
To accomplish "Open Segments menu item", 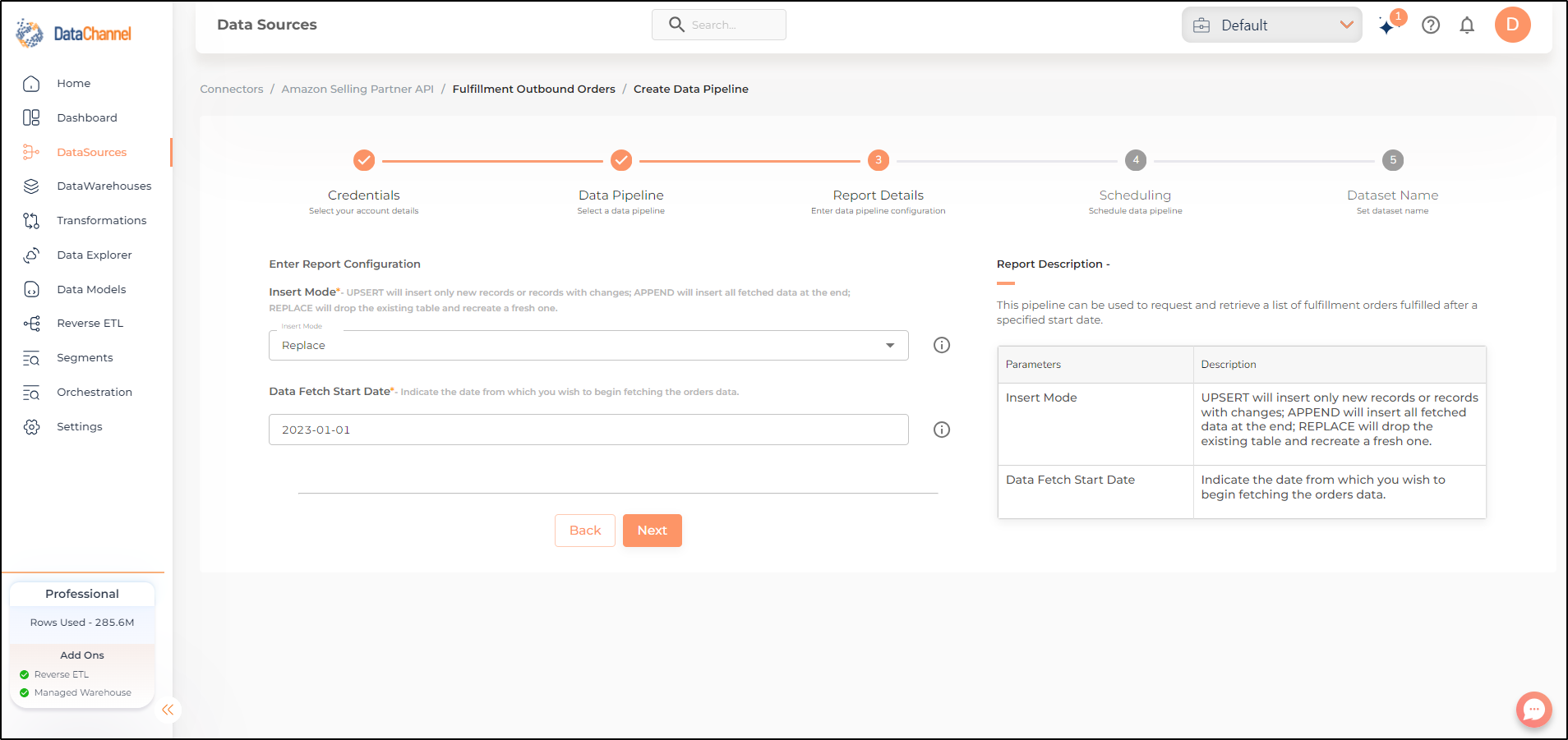I will (85, 358).
